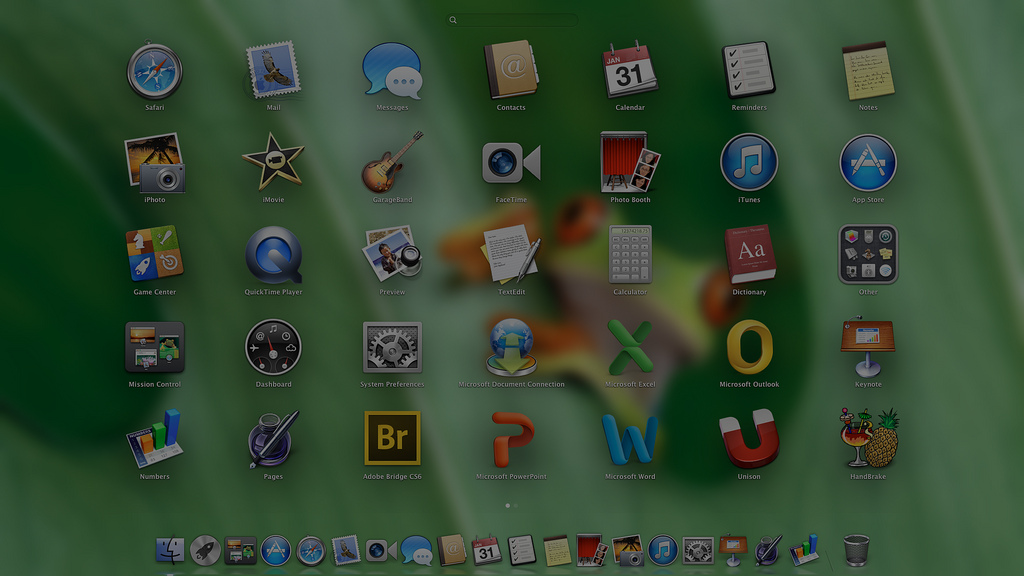Launch Safari from the Dock
1024x576 pixels.
pyautogui.click(x=311, y=551)
